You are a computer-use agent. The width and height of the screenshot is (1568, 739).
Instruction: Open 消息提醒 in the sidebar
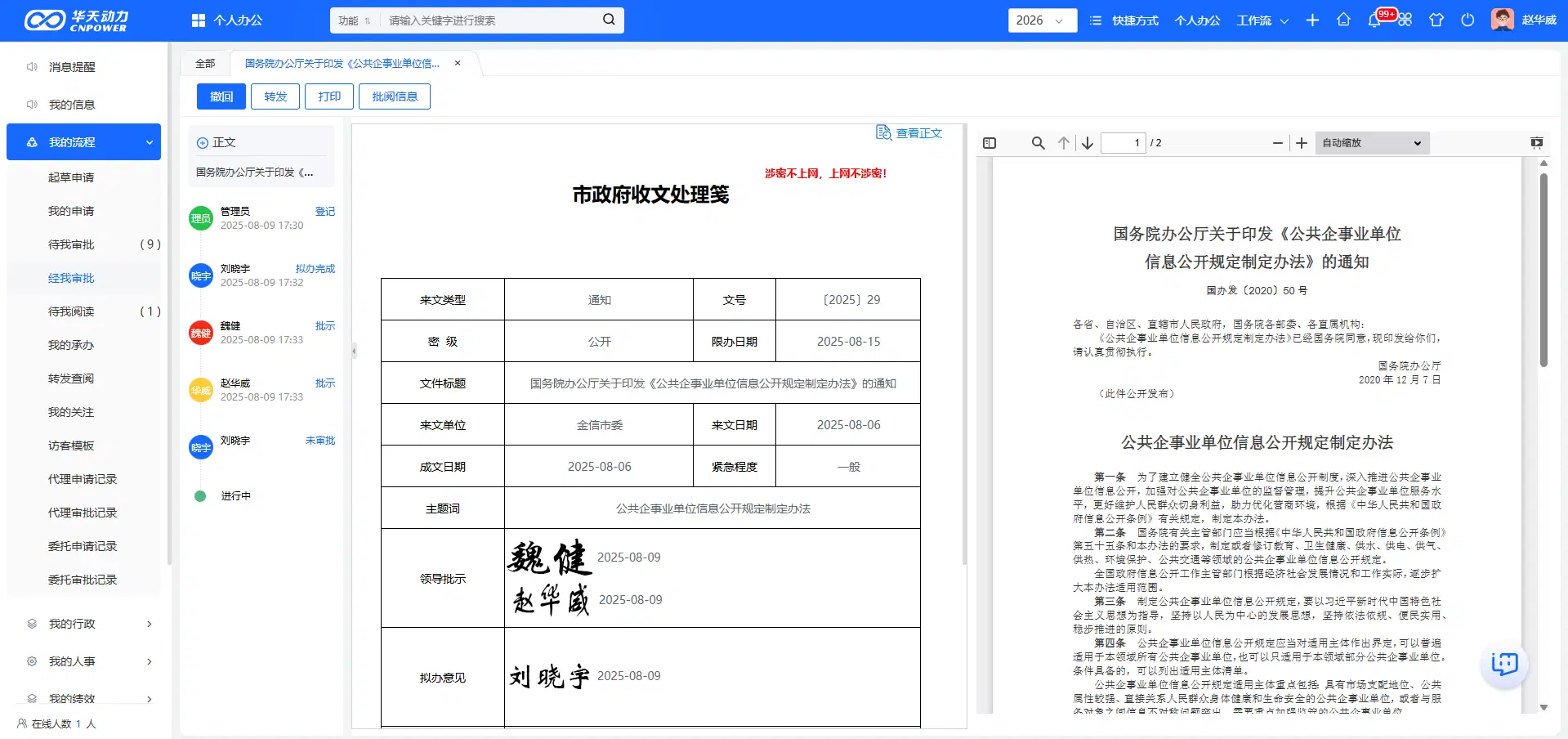point(72,67)
